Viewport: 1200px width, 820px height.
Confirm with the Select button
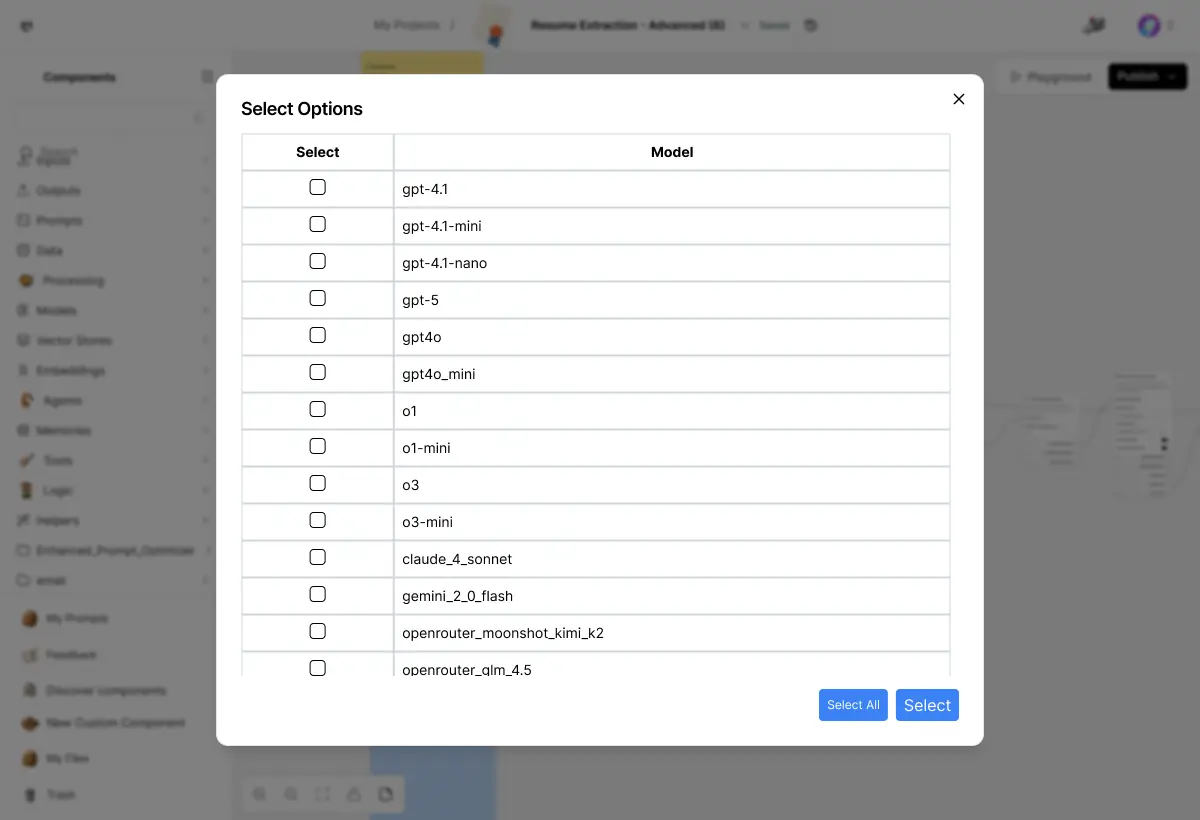[x=926, y=705]
